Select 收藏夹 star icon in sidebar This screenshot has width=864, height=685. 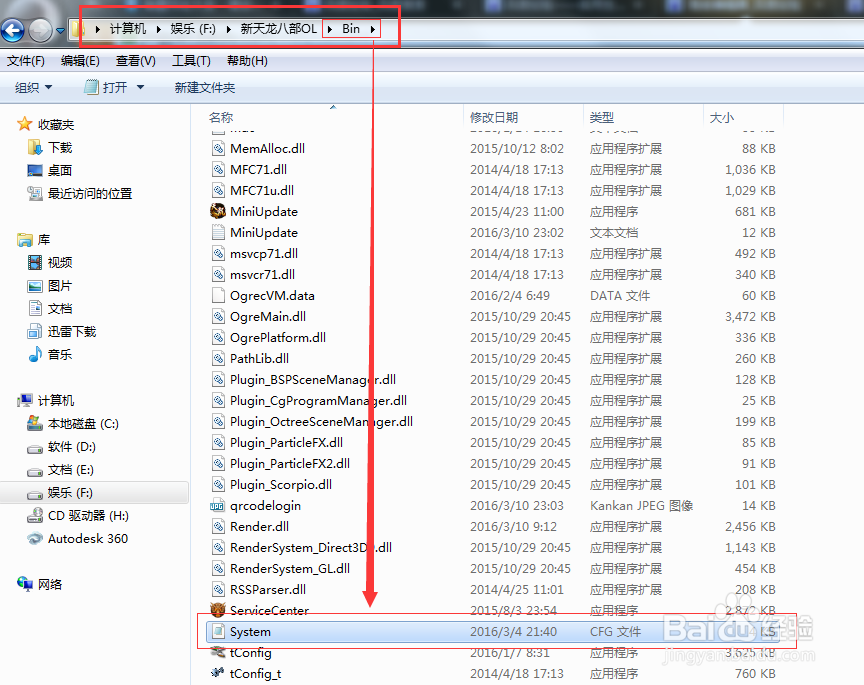click(24, 124)
